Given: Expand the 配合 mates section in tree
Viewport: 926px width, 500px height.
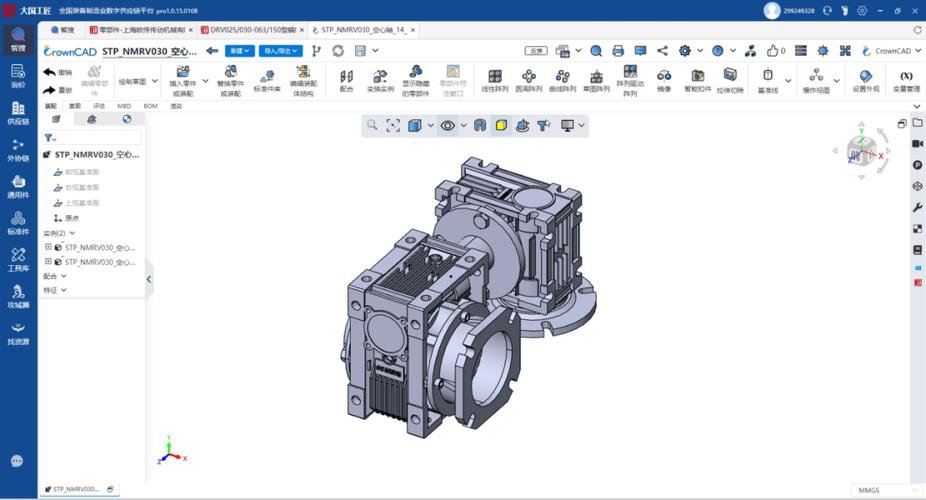Looking at the screenshot, I should 64,276.
